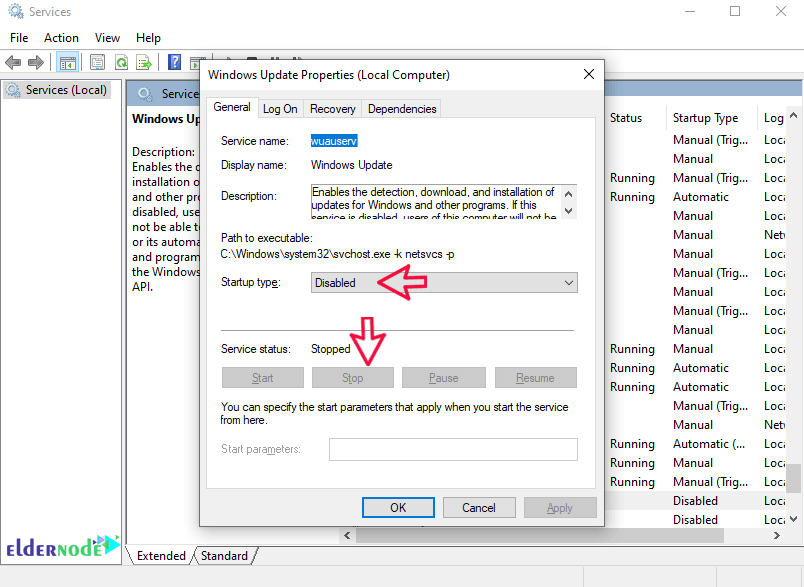Screen dimensions: 804x587
Task: Switch to the Standard view tab
Action: coord(225,556)
